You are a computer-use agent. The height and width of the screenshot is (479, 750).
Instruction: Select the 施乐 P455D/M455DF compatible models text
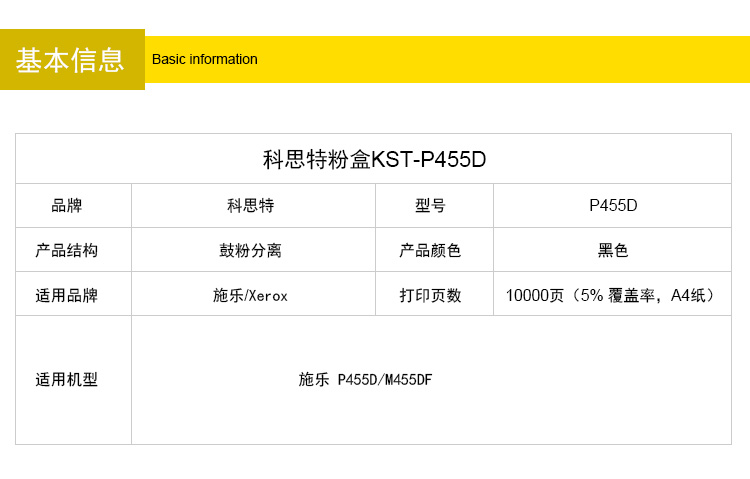point(365,380)
